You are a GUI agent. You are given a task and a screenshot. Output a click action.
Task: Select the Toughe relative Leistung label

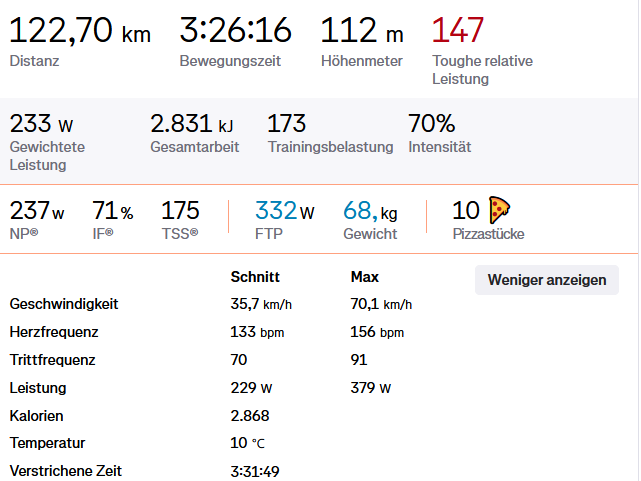coord(482,69)
